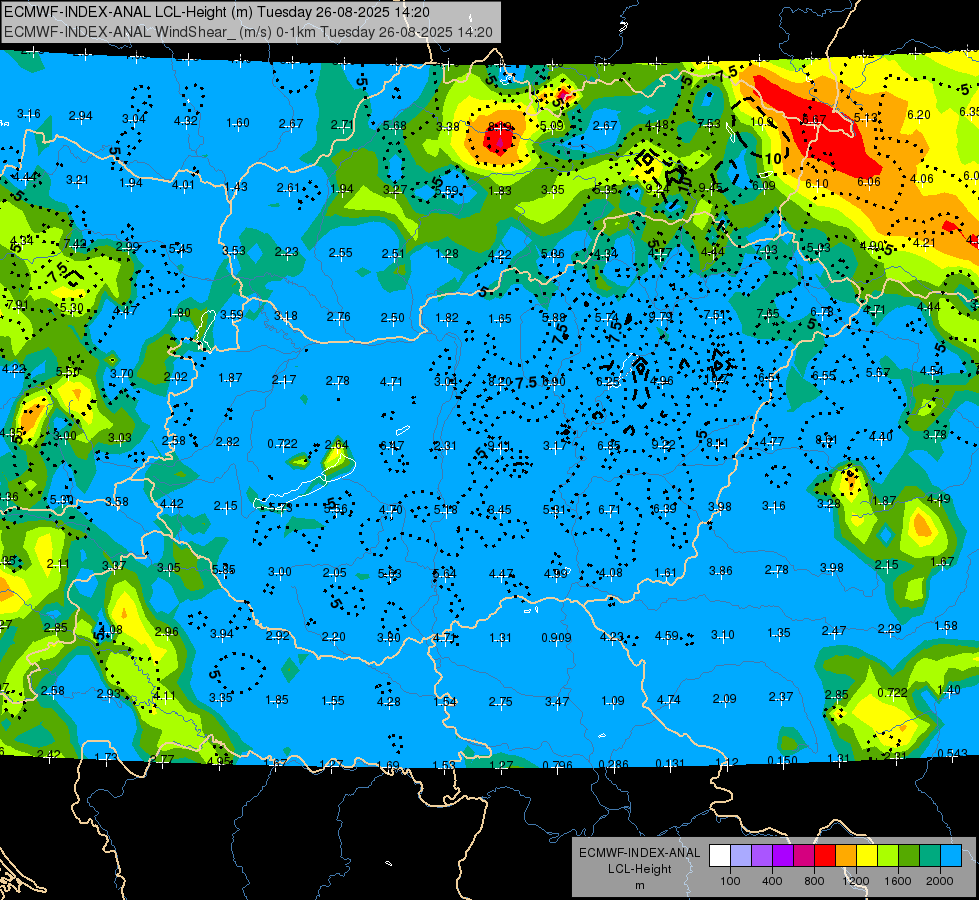Click the grid value 2.37
The image size is (979, 900).
coord(780,696)
